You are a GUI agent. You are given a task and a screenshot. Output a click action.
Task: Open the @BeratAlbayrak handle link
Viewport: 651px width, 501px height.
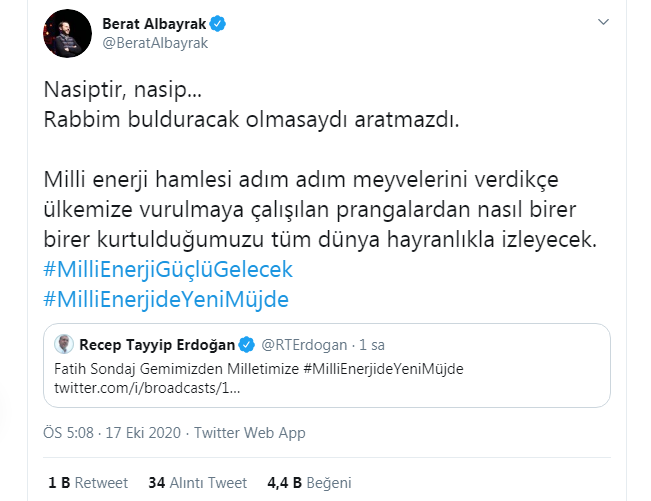pyautogui.click(x=155, y=43)
